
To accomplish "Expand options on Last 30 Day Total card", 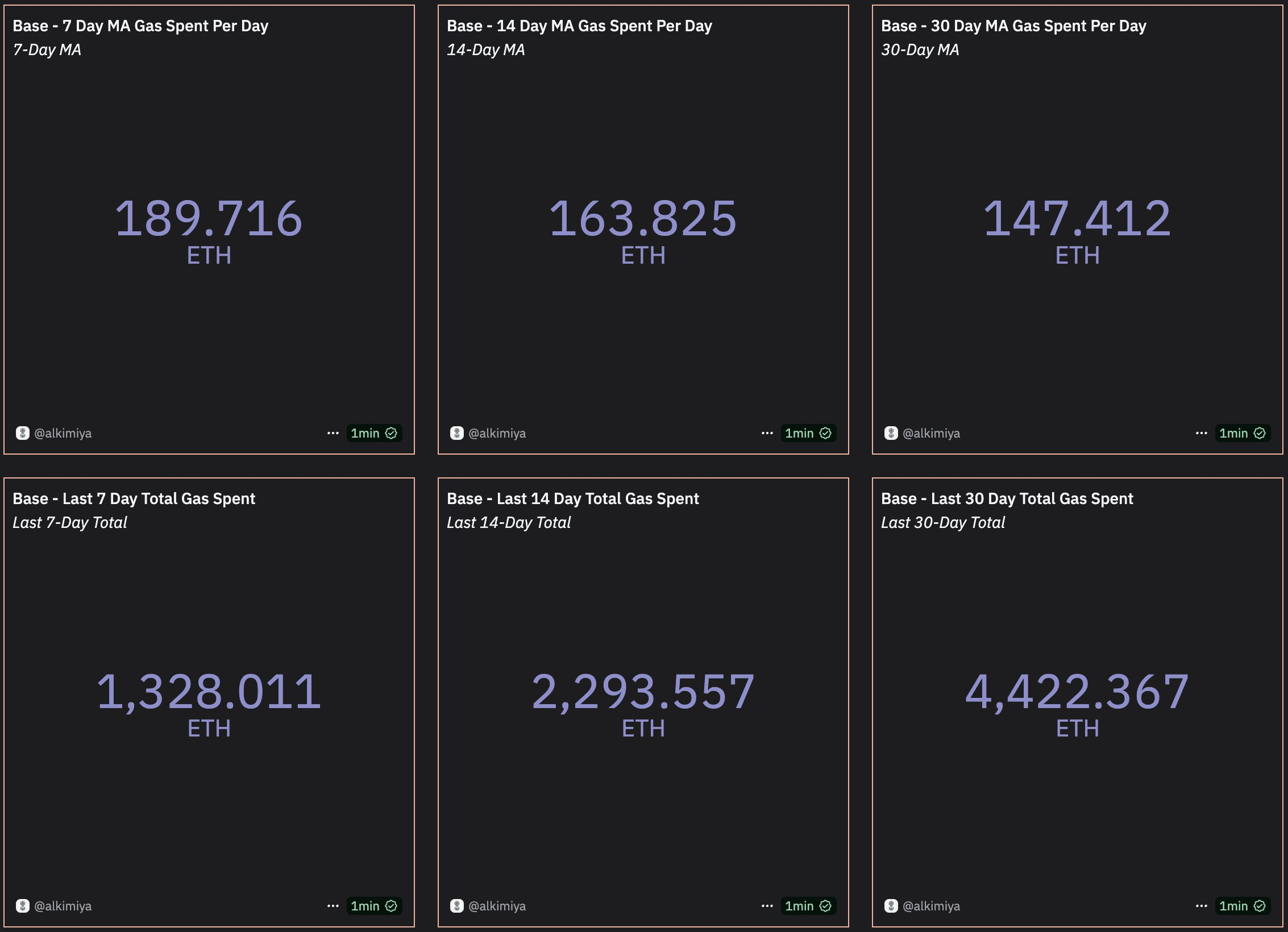I will [1202, 906].
